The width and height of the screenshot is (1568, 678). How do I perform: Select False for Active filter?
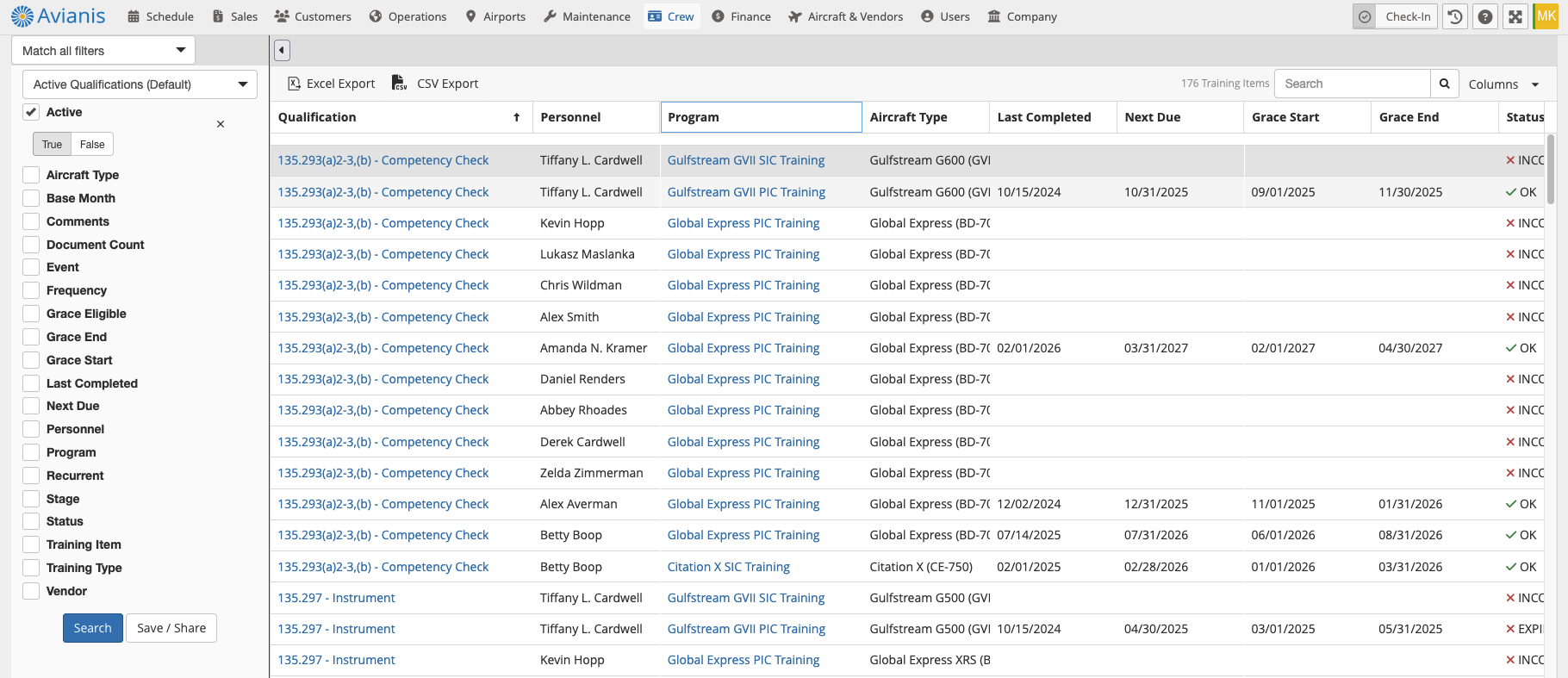(92, 144)
